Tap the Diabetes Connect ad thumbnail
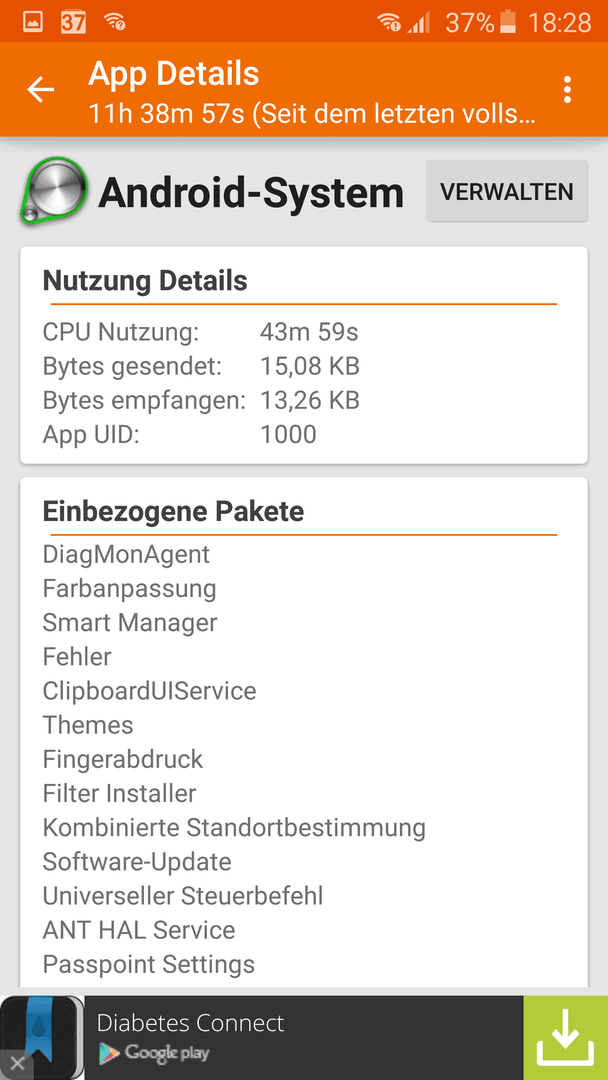The image size is (608, 1080). tap(42, 1037)
